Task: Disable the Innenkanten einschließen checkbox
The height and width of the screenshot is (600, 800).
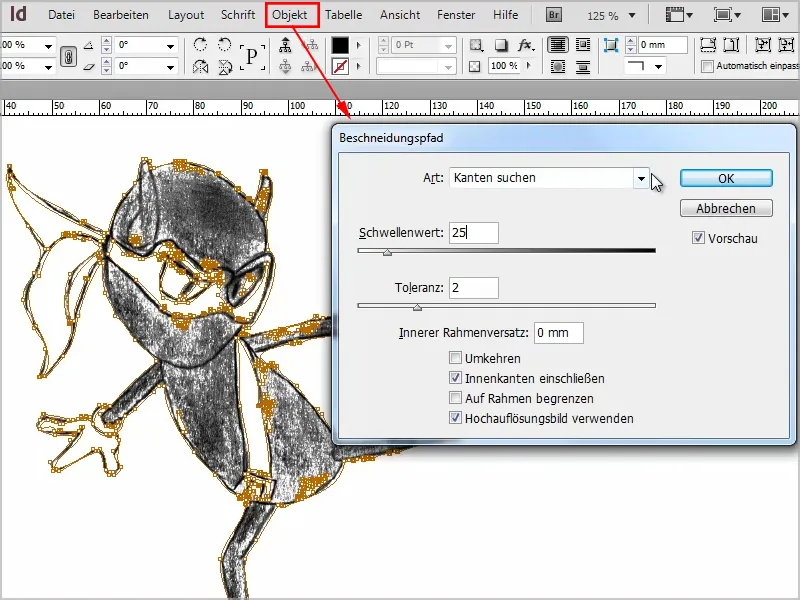Action: coord(453,378)
